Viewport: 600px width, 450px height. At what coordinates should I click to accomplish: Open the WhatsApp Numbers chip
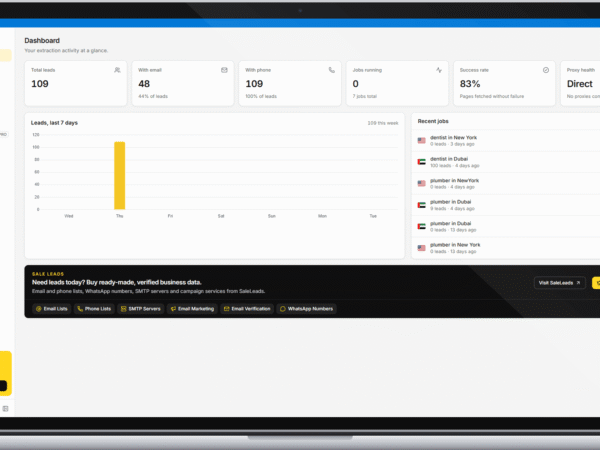[307, 309]
